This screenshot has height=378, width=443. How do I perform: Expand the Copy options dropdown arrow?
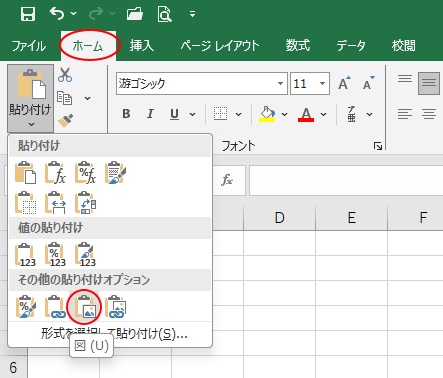pyautogui.click(x=87, y=98)
